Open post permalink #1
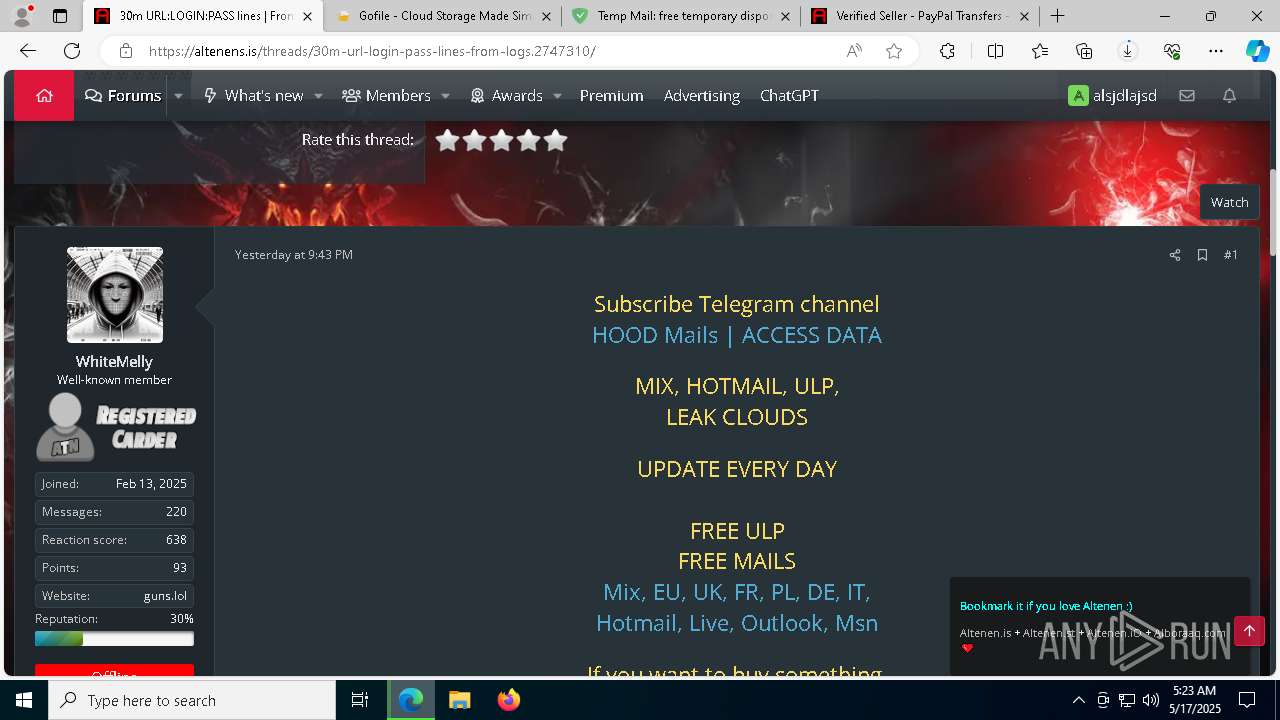1280x720 pixels. 1231,255
